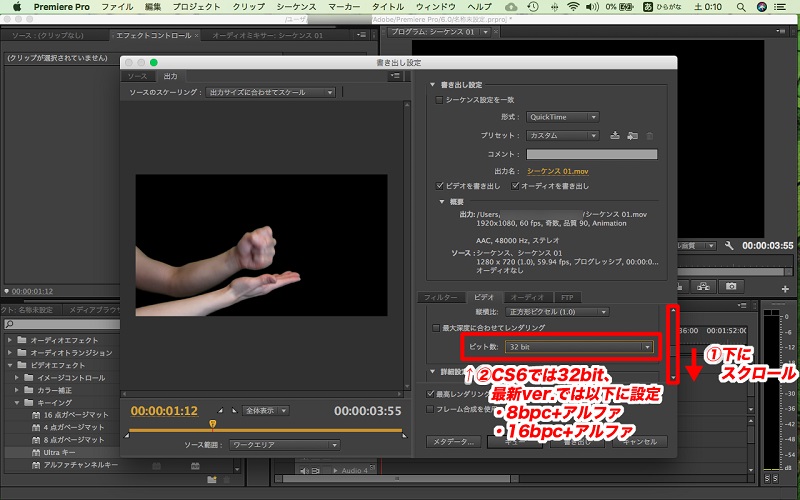
Task: Click the コメント text input field
Action: pyautogui.click(x=592, y=153)
